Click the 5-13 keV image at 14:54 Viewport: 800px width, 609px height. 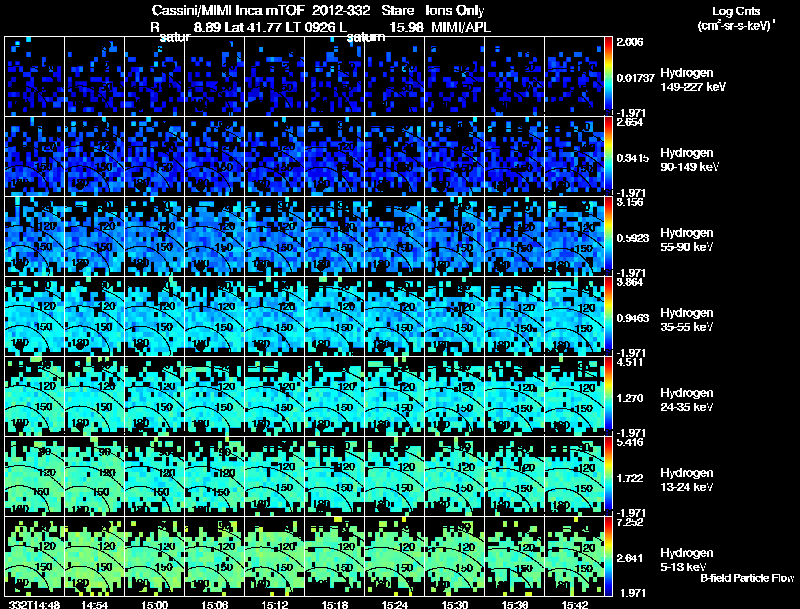[x=94, y=556]
